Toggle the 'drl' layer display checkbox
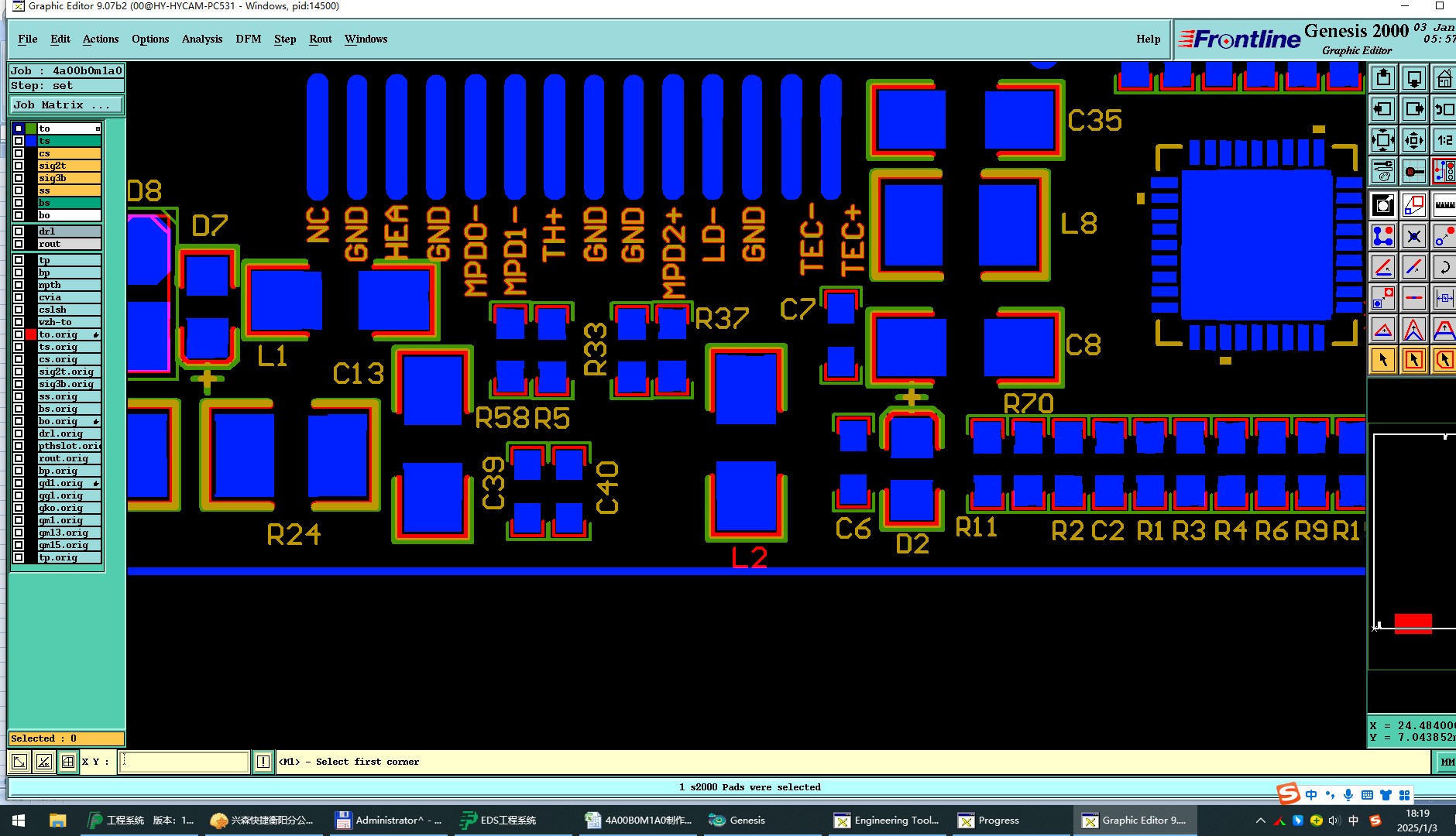Screen dimensions: 1456x836 (19, 231)
